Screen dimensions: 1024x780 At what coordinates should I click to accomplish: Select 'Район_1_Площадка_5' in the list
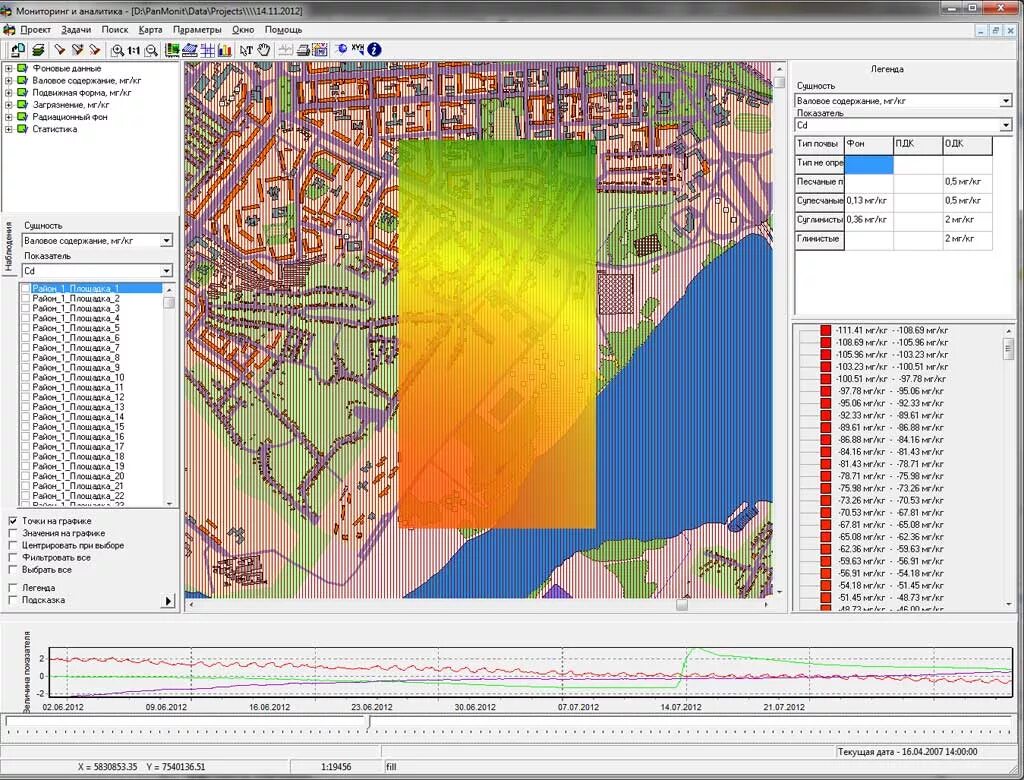[x=76, y=328]
